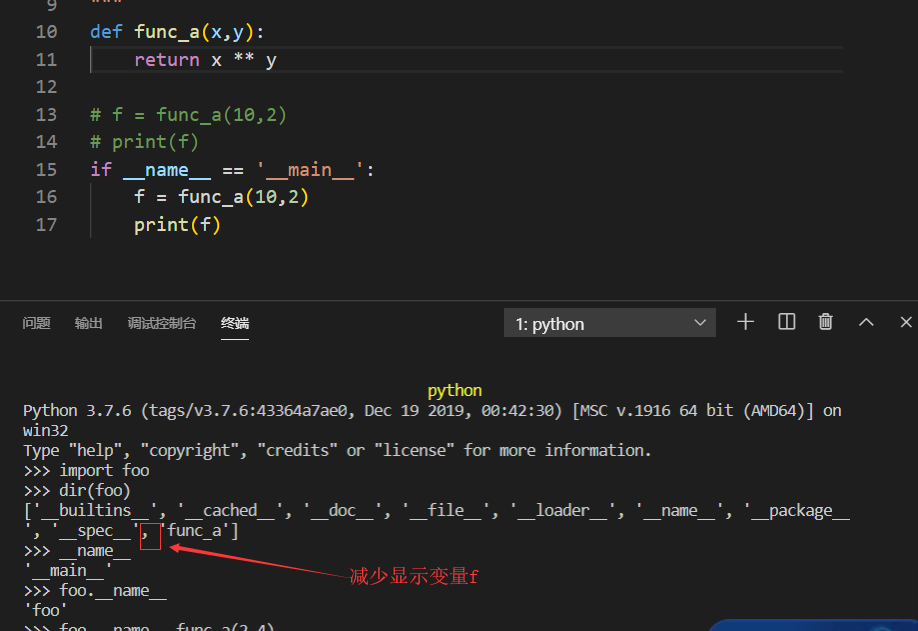Open the 调试控制台 debug console tab

[162, 323]
